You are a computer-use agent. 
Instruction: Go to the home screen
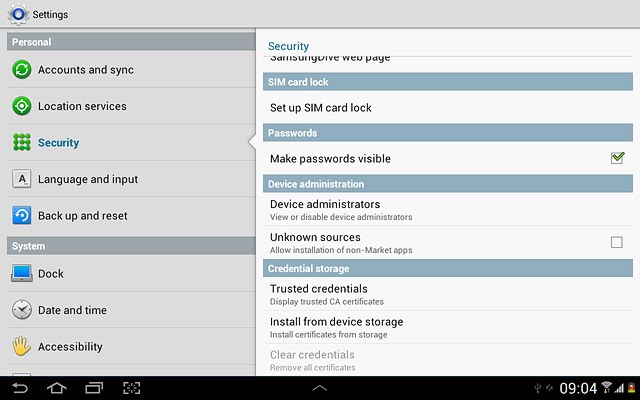[57, 388]
